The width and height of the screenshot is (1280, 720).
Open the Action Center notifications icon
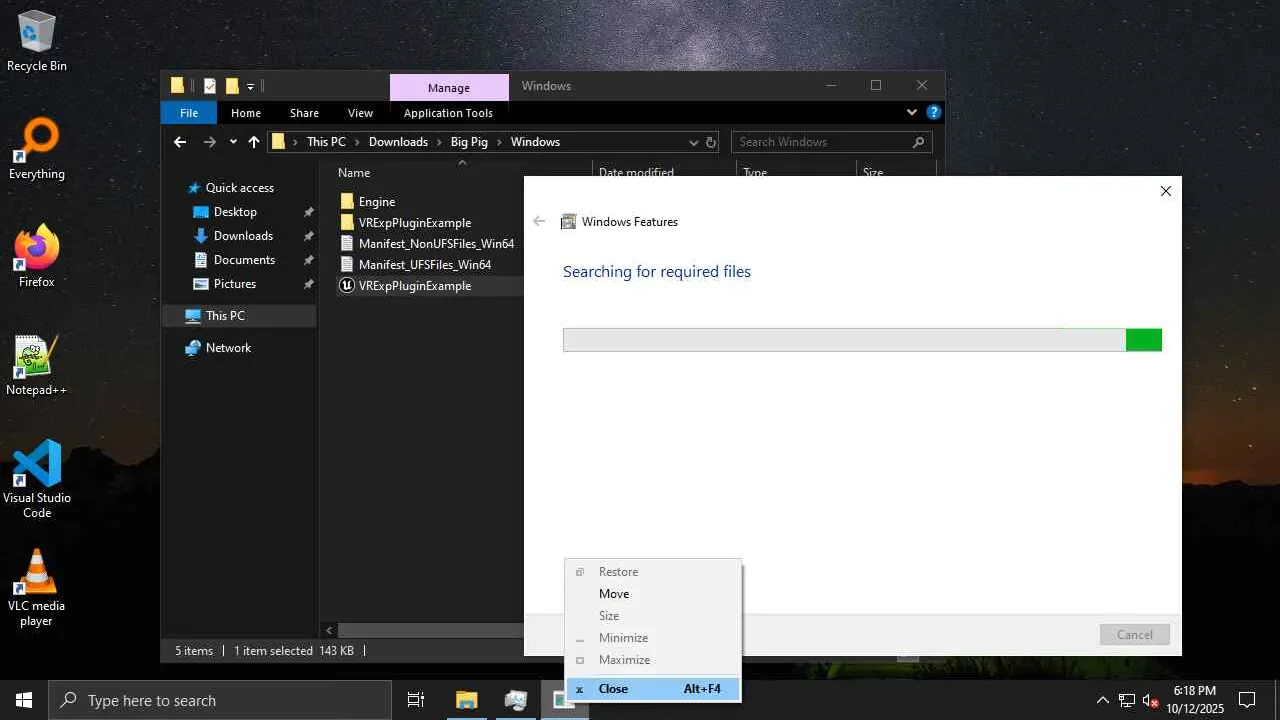(x=1247, y=700)
